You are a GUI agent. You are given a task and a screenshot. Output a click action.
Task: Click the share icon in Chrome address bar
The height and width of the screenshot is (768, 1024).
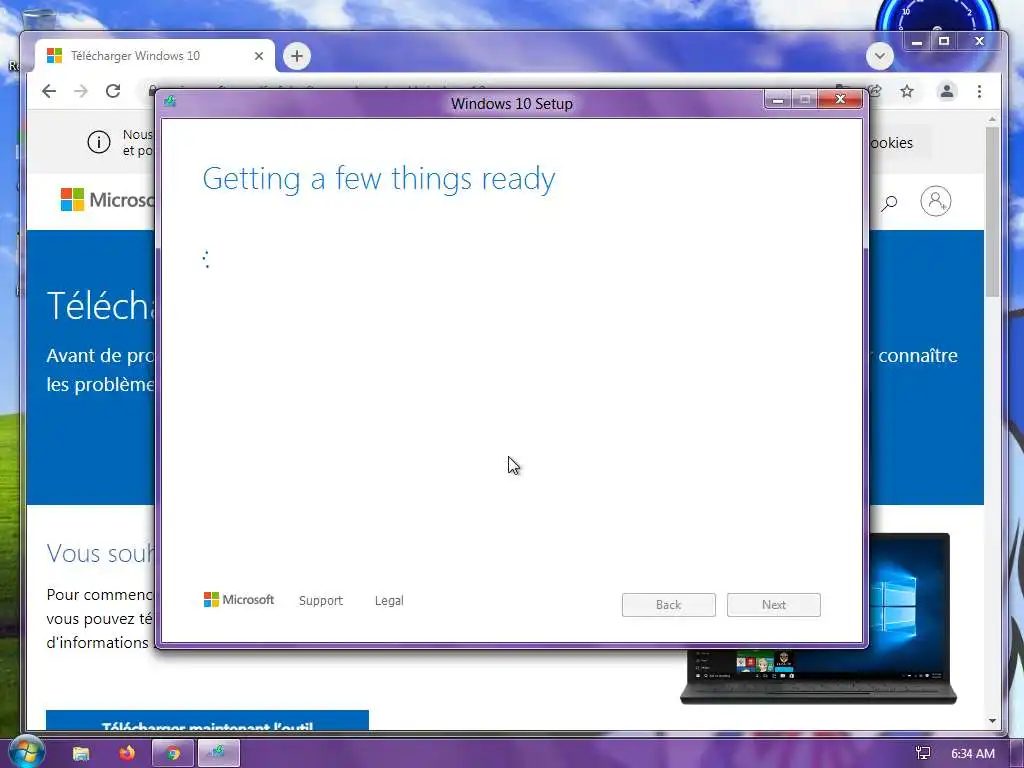coord(874,91)
